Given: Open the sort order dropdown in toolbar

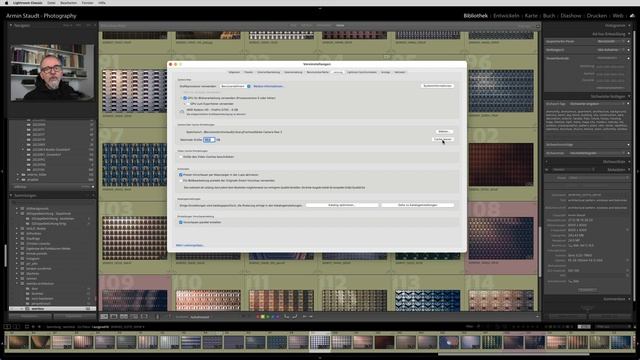Looking at the screenshot, I should (200, 317).
